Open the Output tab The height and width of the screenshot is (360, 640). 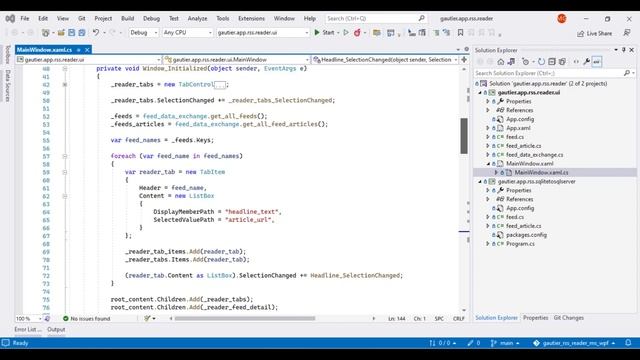[56, 329]
